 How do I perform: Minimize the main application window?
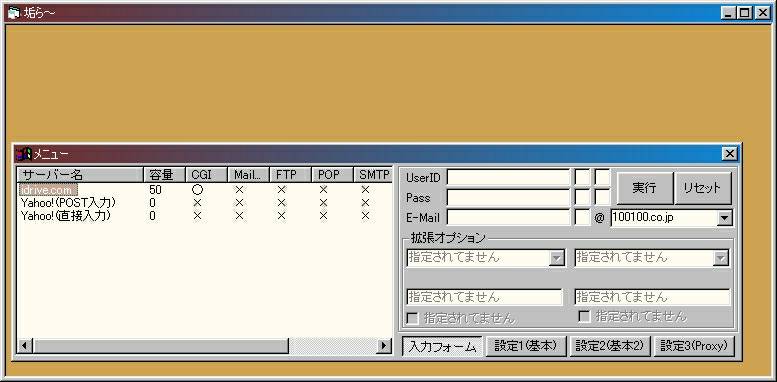click(728, 13)
